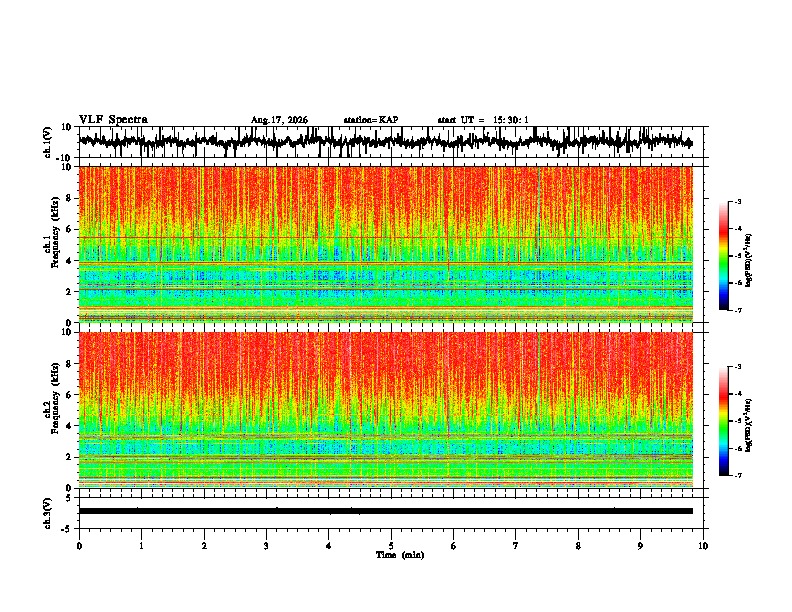
Task: Click the ch.1 spectrogram red horizontal line near 5.5 kHz
Action: click(x=385, y=237)
